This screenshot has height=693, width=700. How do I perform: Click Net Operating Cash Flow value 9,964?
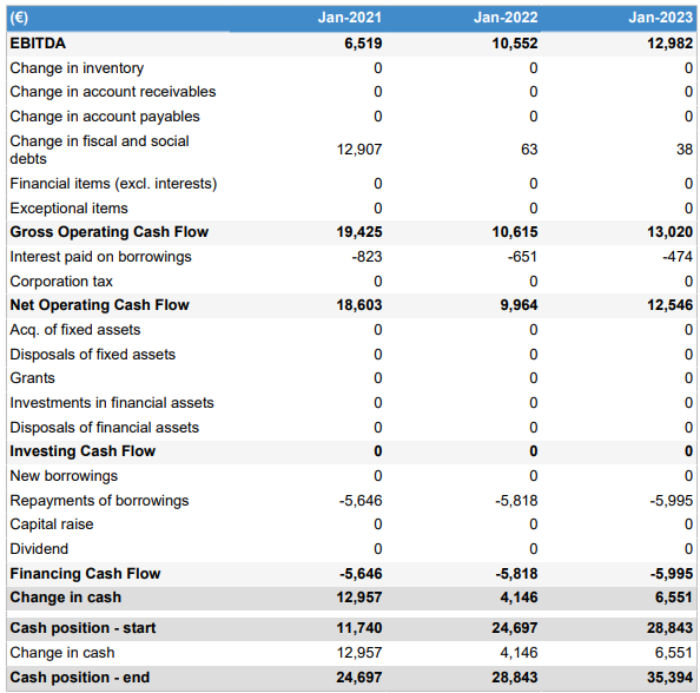pyautogui.click(x=519, y=305)
